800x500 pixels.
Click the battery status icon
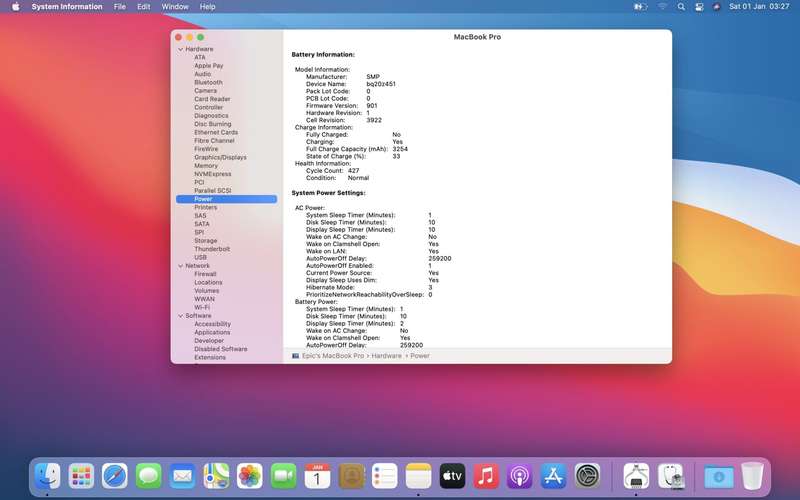pos(640,7)
